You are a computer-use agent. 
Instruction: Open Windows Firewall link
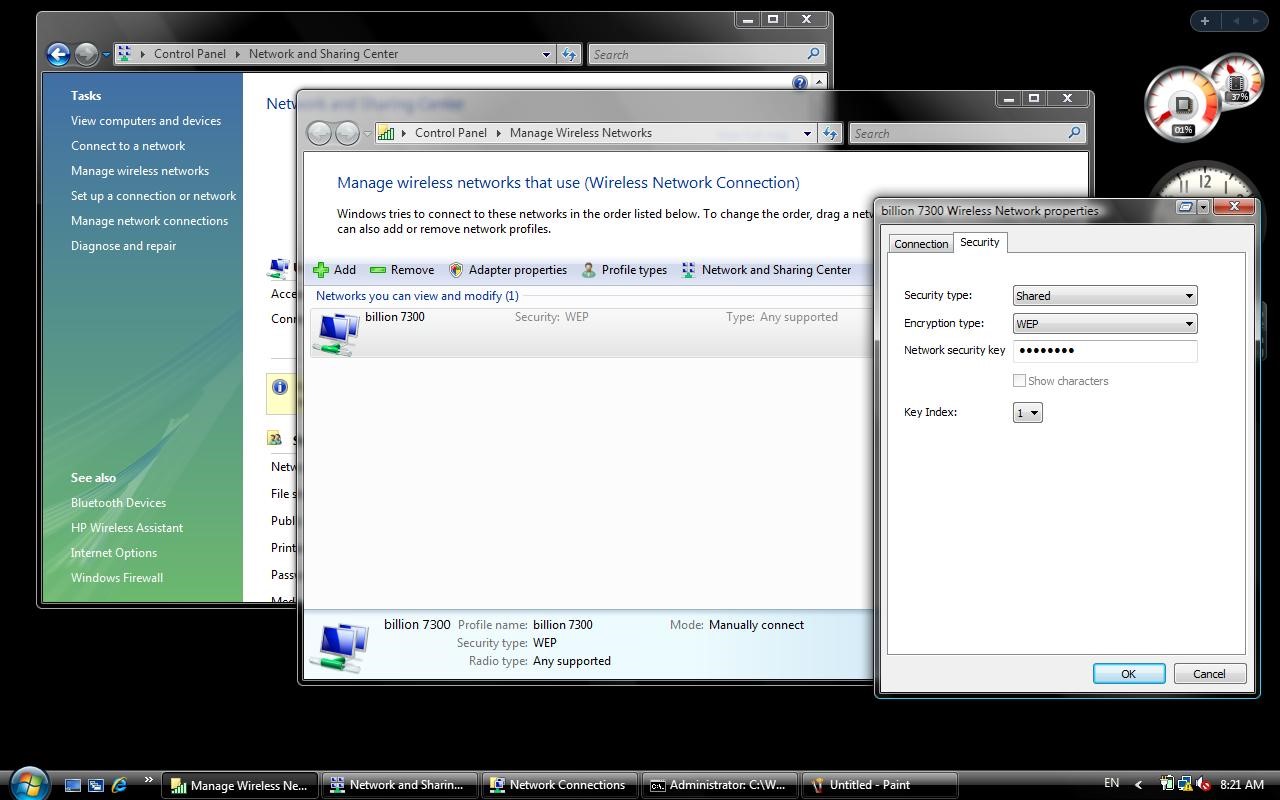click(x=117, y=578)
